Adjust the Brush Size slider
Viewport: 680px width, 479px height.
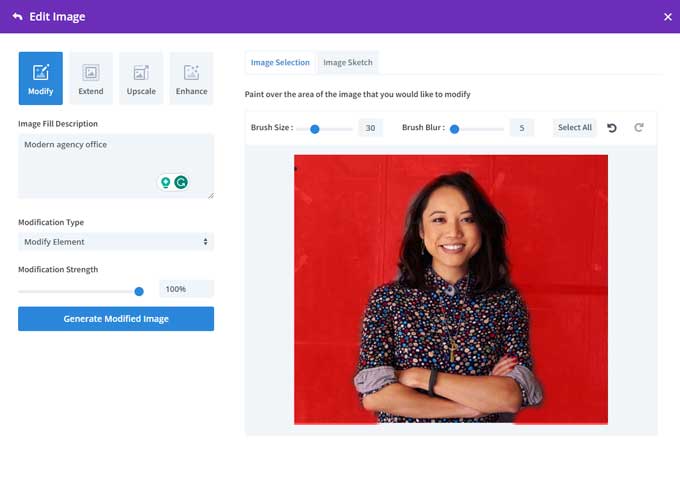coord(315,129)
